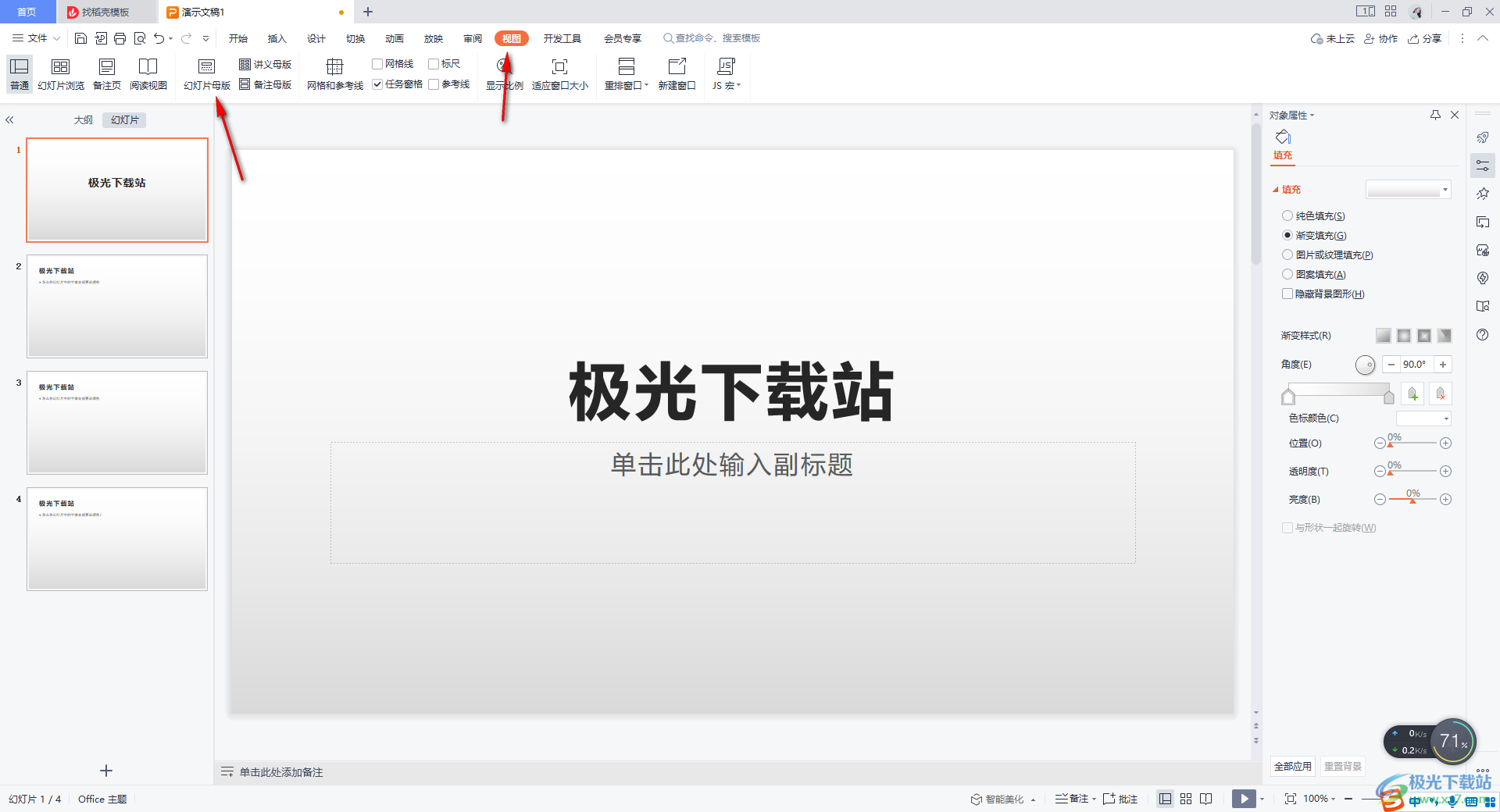
Task: Open 幻灯片母版 slide master
Action: click(x=207, y=74)
